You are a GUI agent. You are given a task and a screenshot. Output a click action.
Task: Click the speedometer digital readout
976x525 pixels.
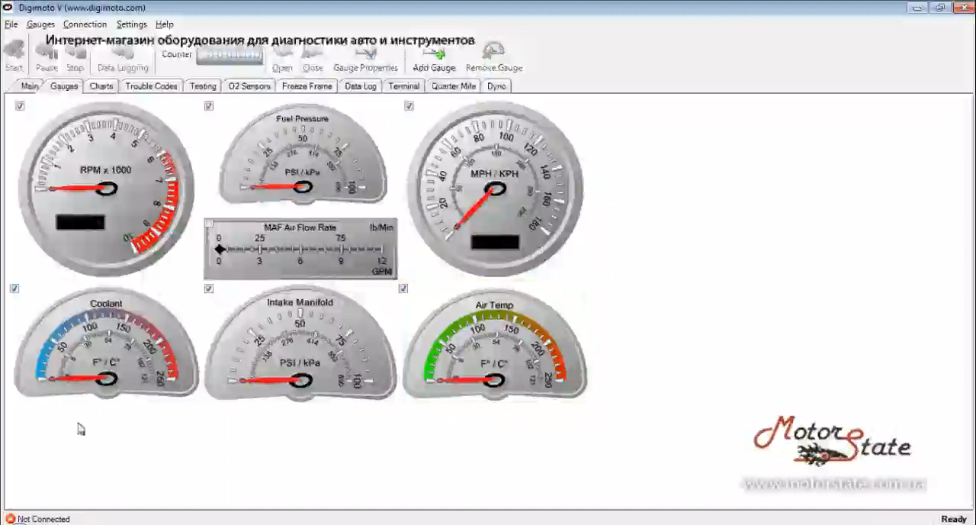[495, 242]
